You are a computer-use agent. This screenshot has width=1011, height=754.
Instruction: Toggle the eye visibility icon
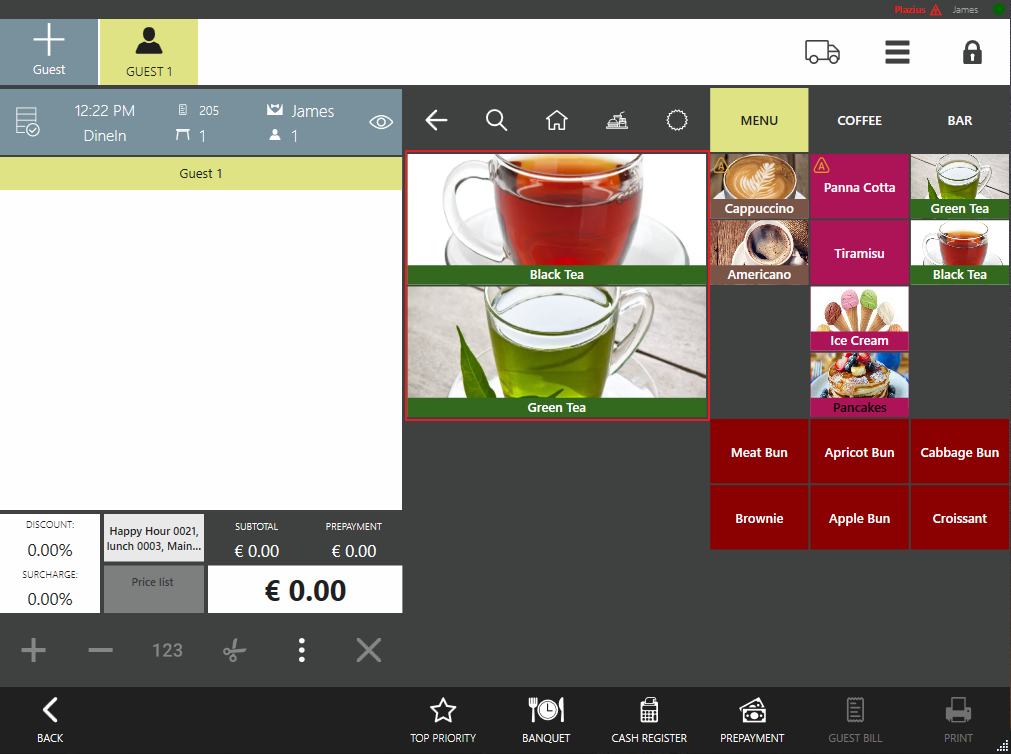click(x=380, y=122)
